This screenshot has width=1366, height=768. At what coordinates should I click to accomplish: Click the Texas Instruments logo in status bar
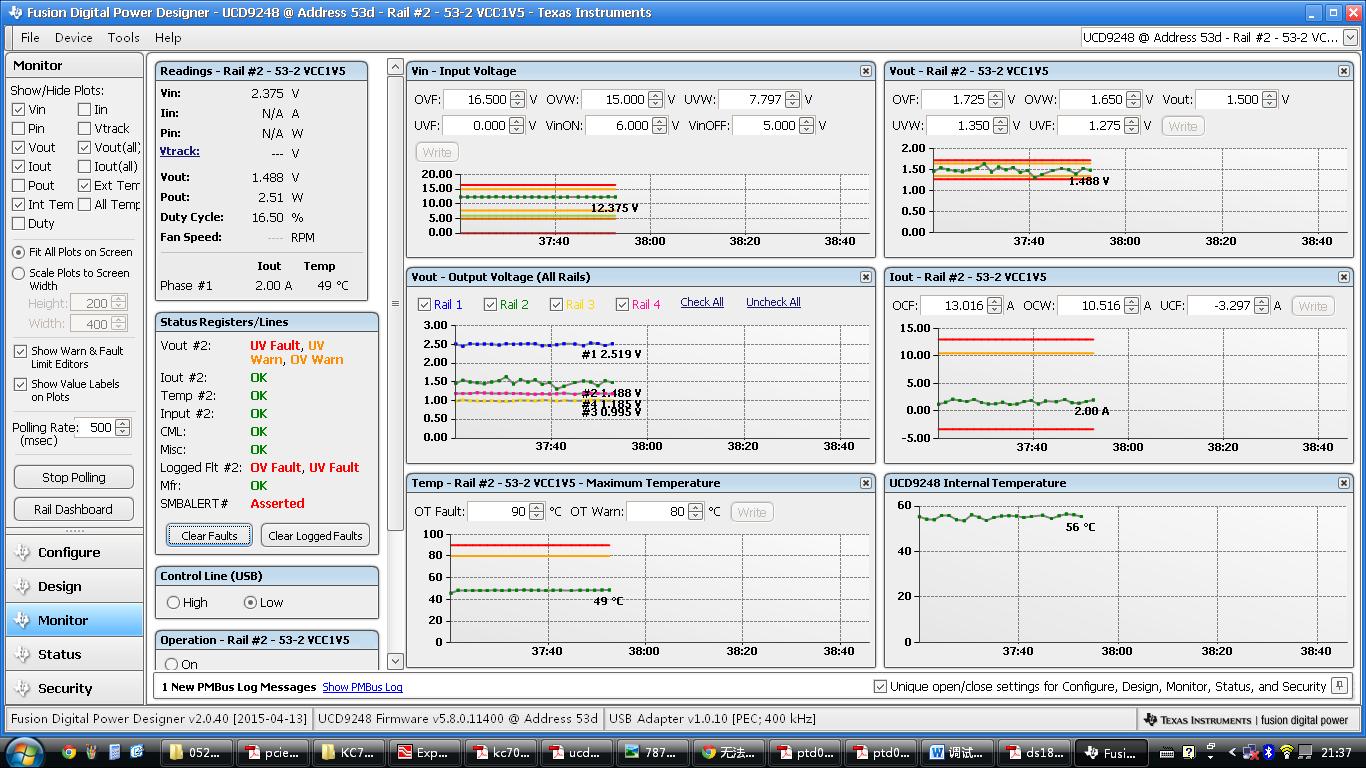tap(1246, 719)
